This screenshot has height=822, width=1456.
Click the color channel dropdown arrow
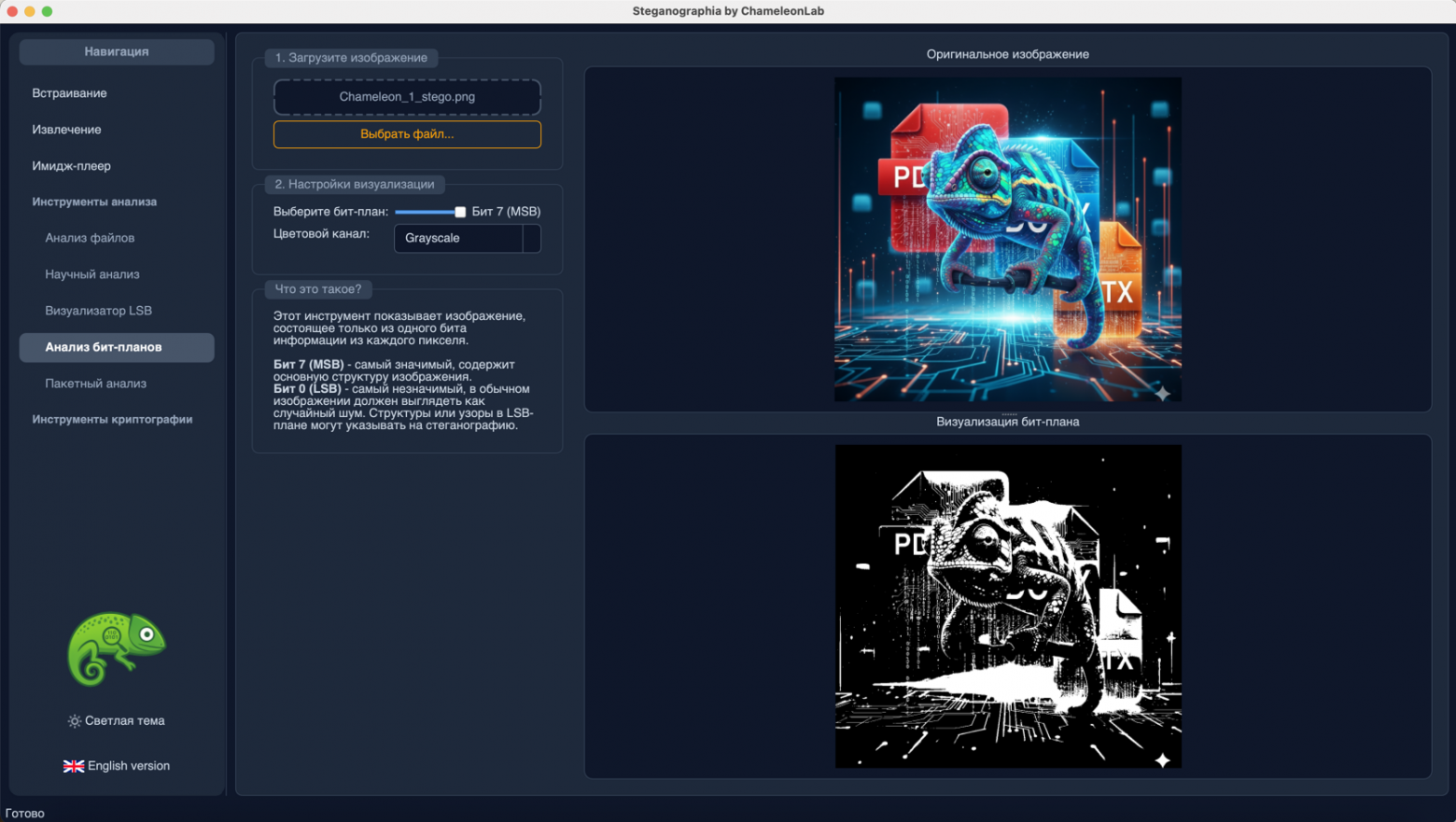pos(531,238)
